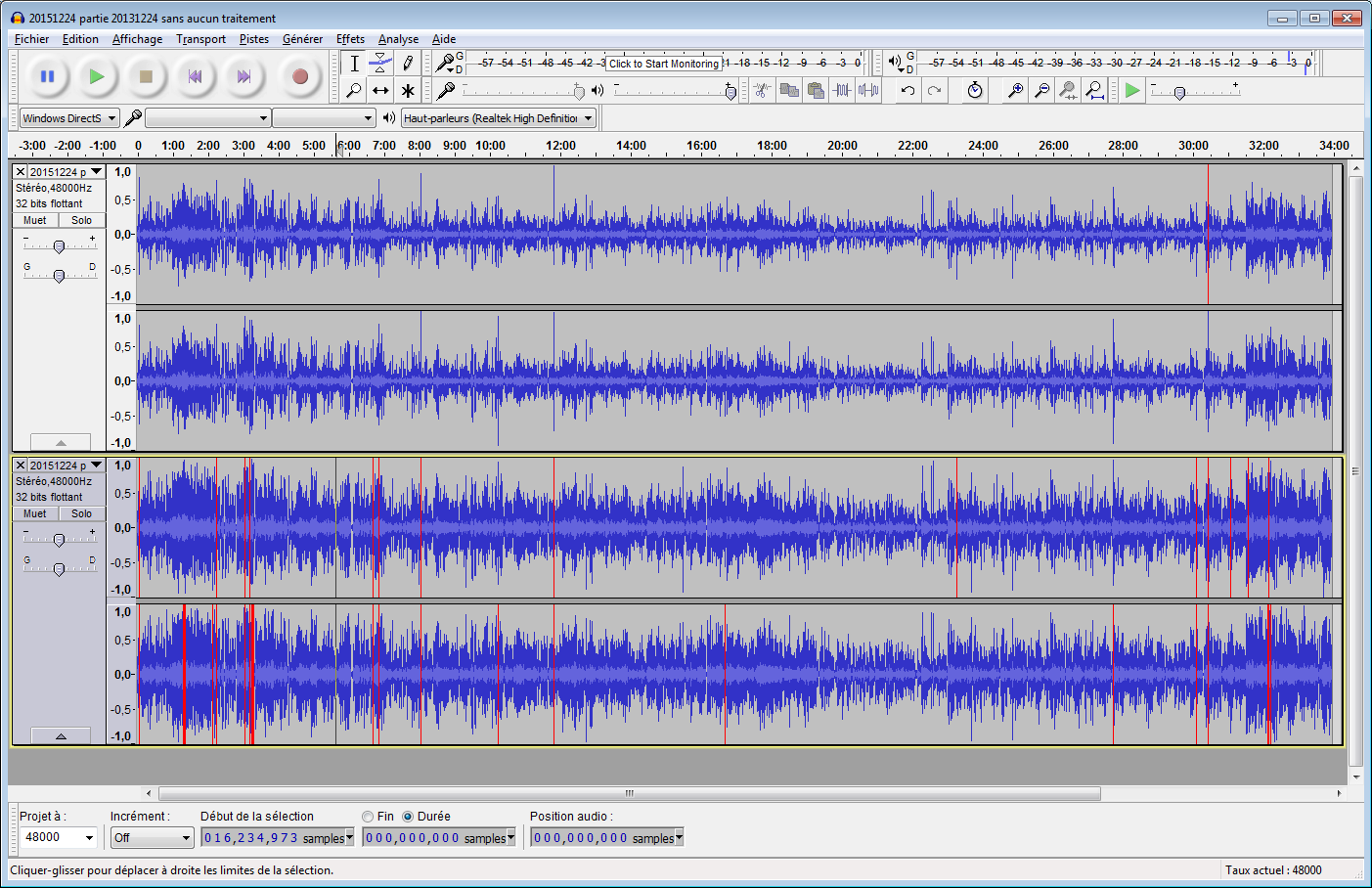
Task: Expand the Haut-parleurs output device dropdown
Action: pos(499,118)
